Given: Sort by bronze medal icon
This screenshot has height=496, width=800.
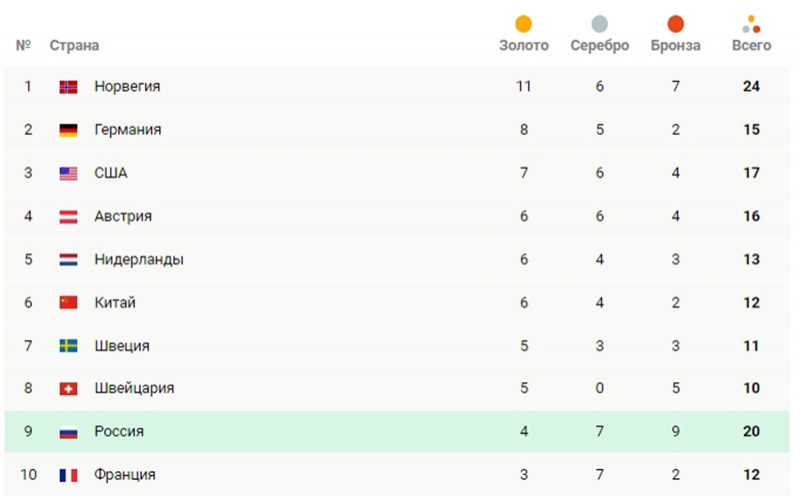Looking at the screenshot, I should (x=675, y=24).
